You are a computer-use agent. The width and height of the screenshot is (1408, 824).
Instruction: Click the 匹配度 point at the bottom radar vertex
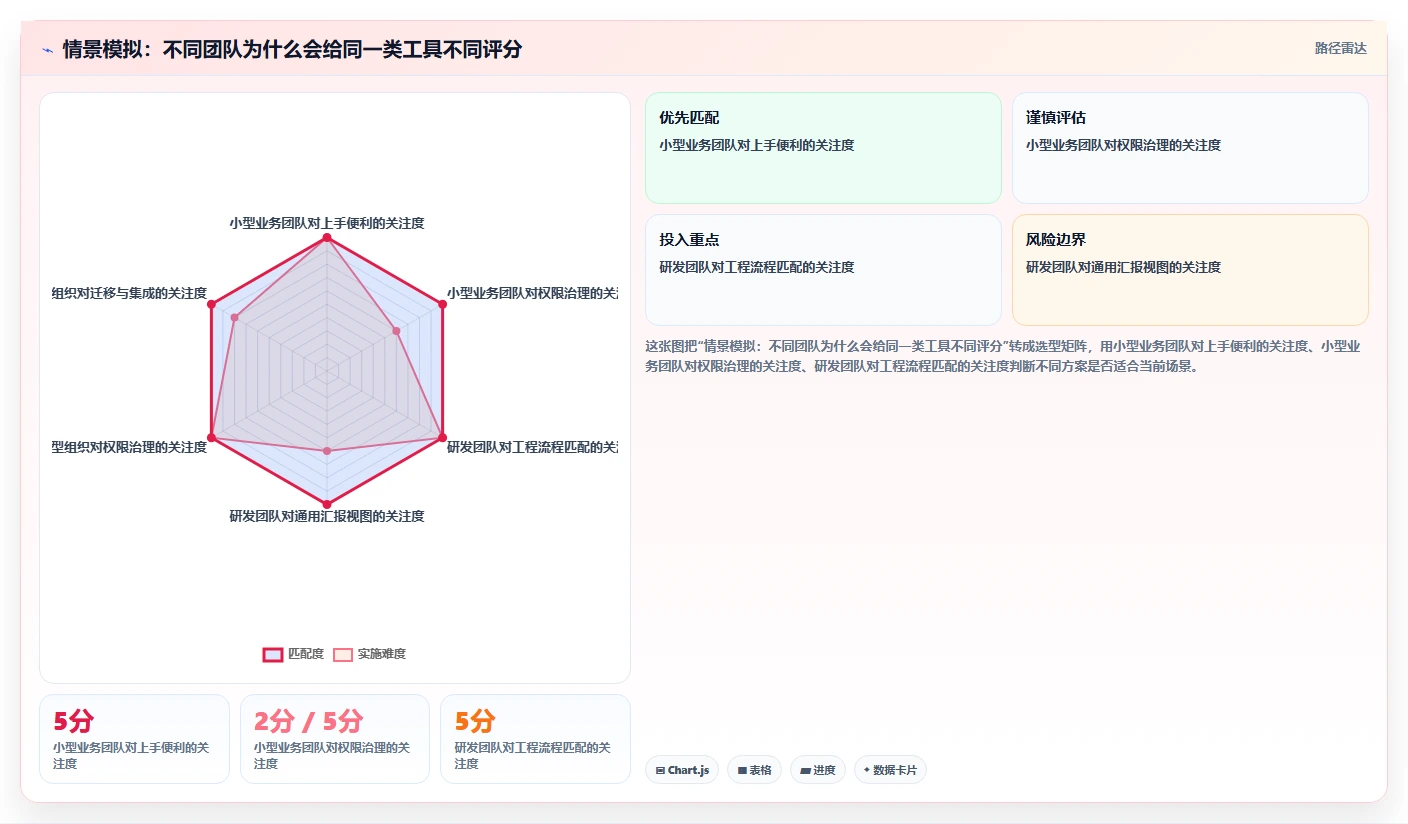click(327, 504)
